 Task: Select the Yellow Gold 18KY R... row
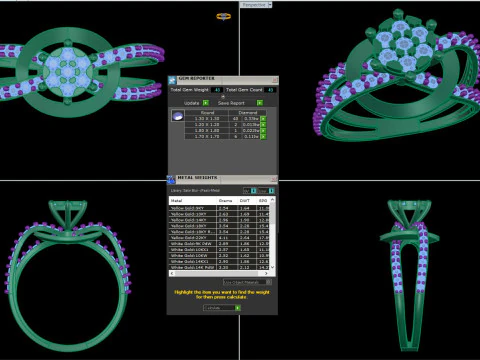click(x=220, y=232)
